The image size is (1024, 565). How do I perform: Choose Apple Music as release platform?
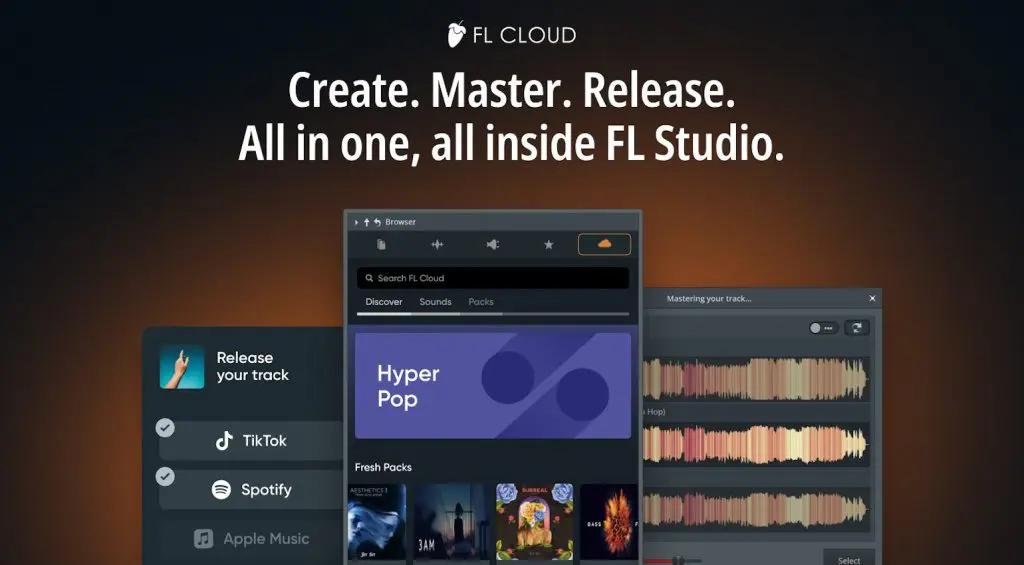(252, 539)
